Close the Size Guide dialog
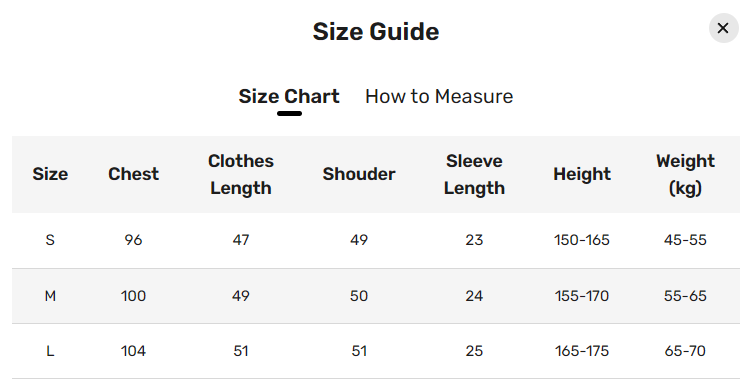748x392 pixels. tap(723, 28)
